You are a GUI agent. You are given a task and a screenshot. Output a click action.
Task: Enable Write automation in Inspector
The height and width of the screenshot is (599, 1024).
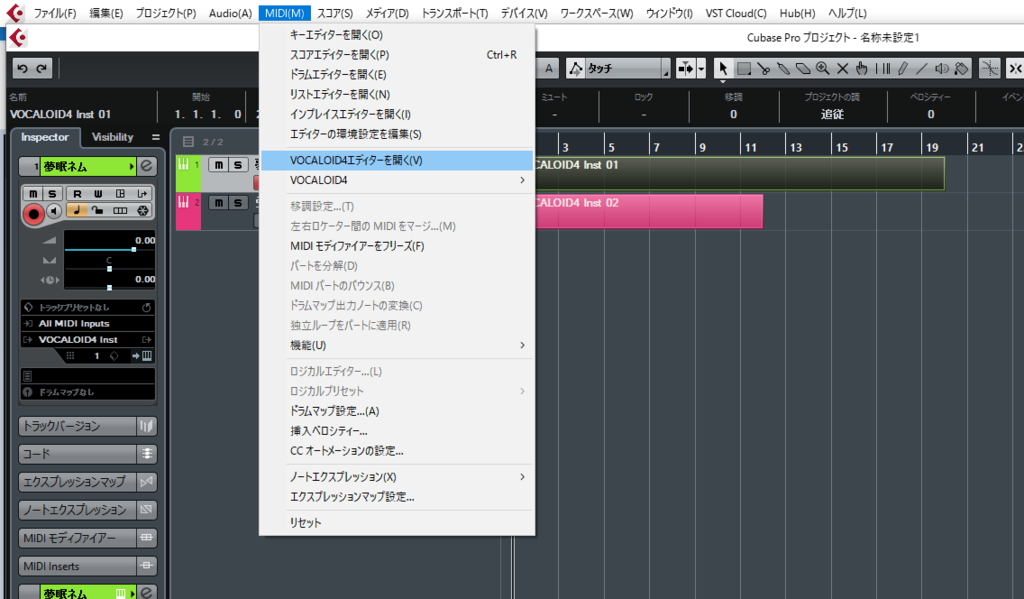click(98, 193)
